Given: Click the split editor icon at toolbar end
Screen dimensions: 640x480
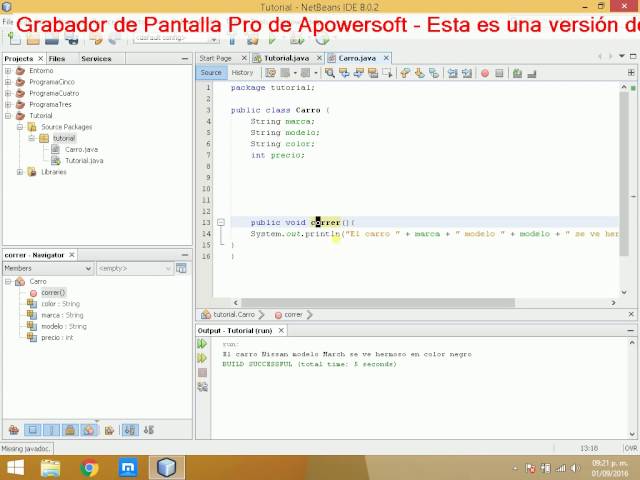Looking at the screenshot, I should pos(631,73).
